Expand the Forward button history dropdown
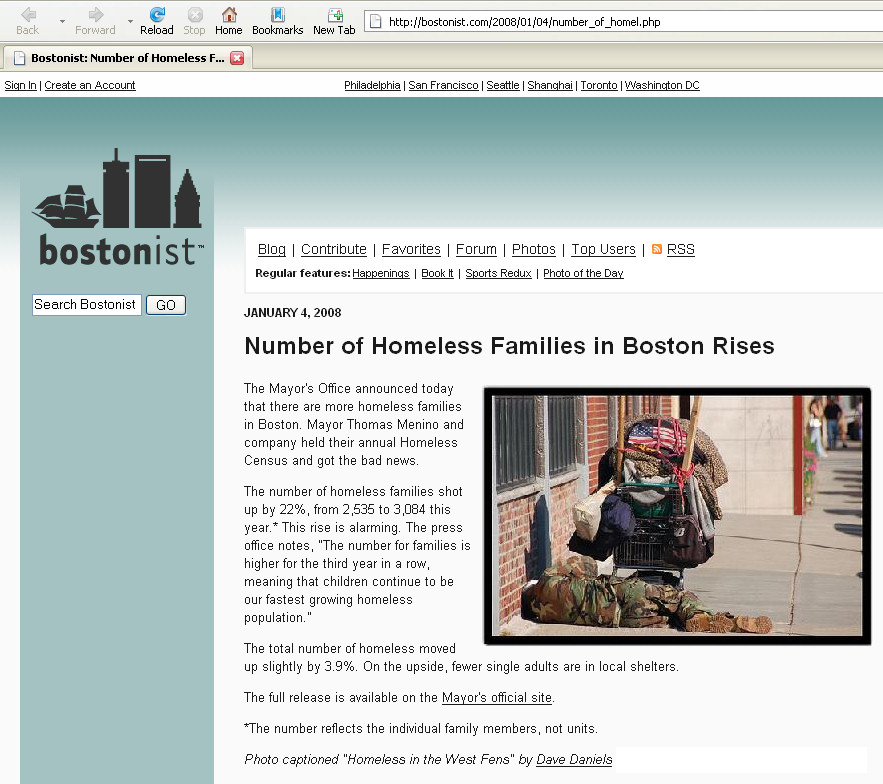Image resolution: width=883 pixels, height=784 pixels. click(130, 21)
